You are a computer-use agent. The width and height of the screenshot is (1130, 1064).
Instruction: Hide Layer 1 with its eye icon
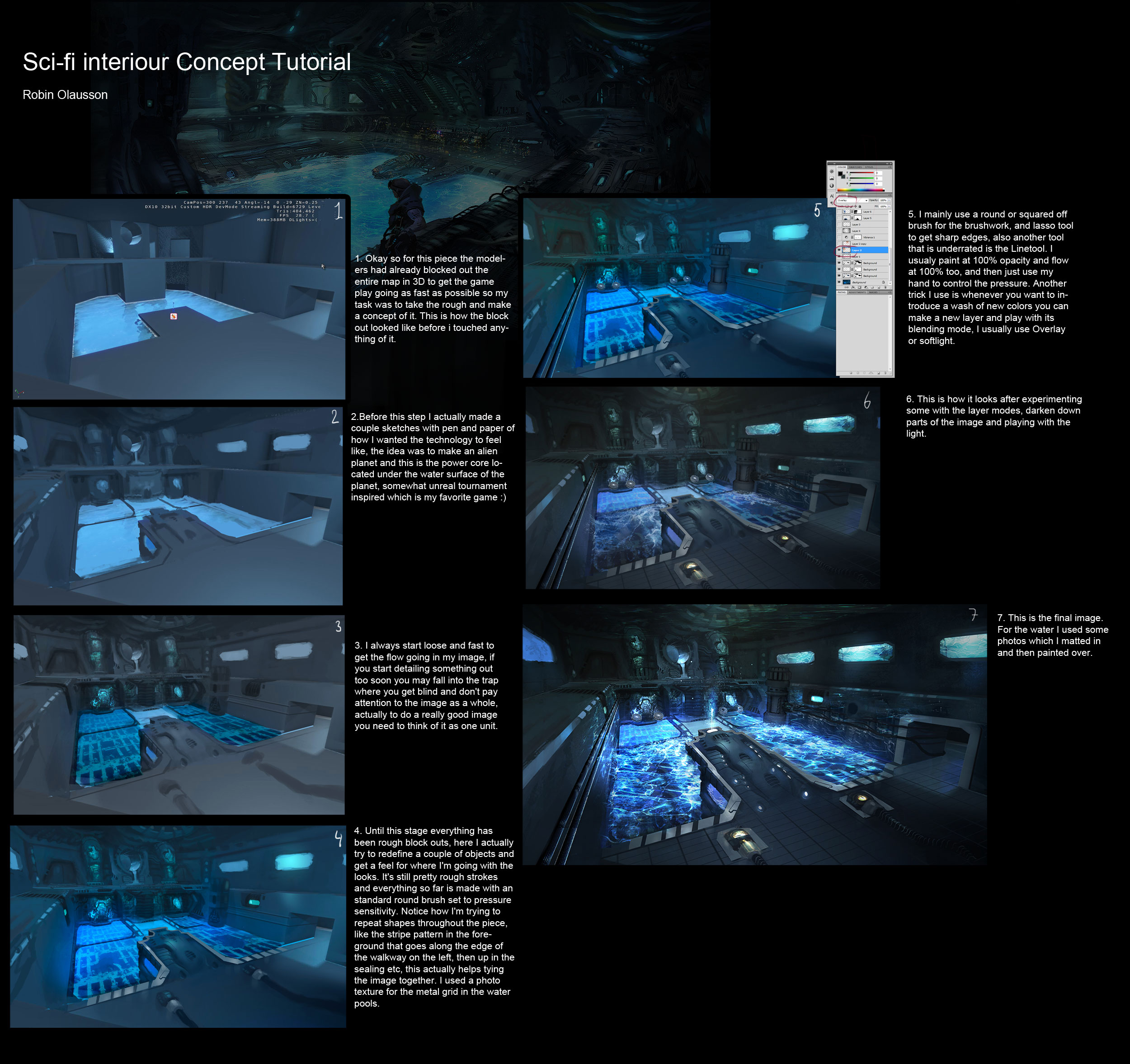839,257
